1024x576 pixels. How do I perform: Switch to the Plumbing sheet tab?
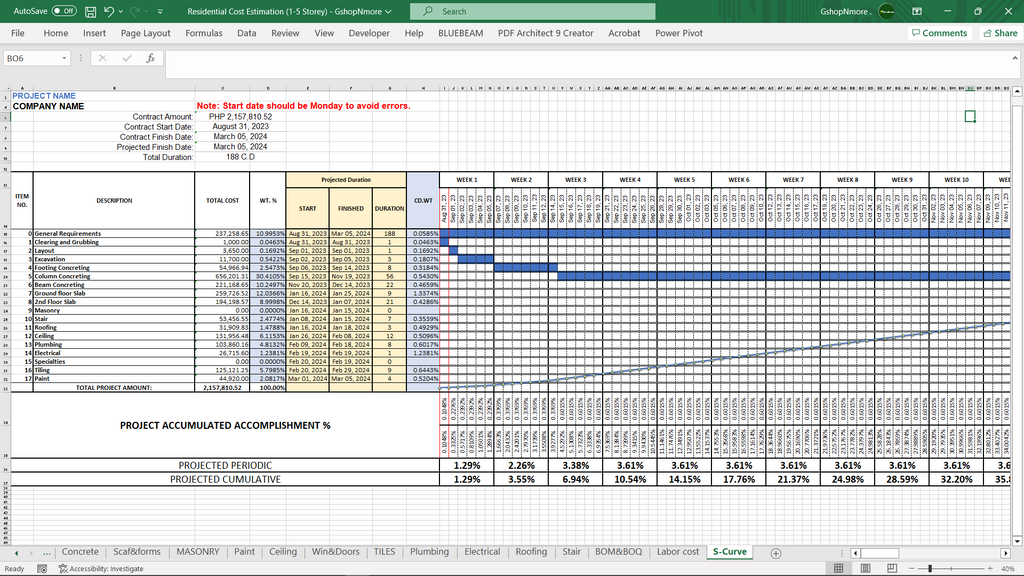(x=429, y=552)
